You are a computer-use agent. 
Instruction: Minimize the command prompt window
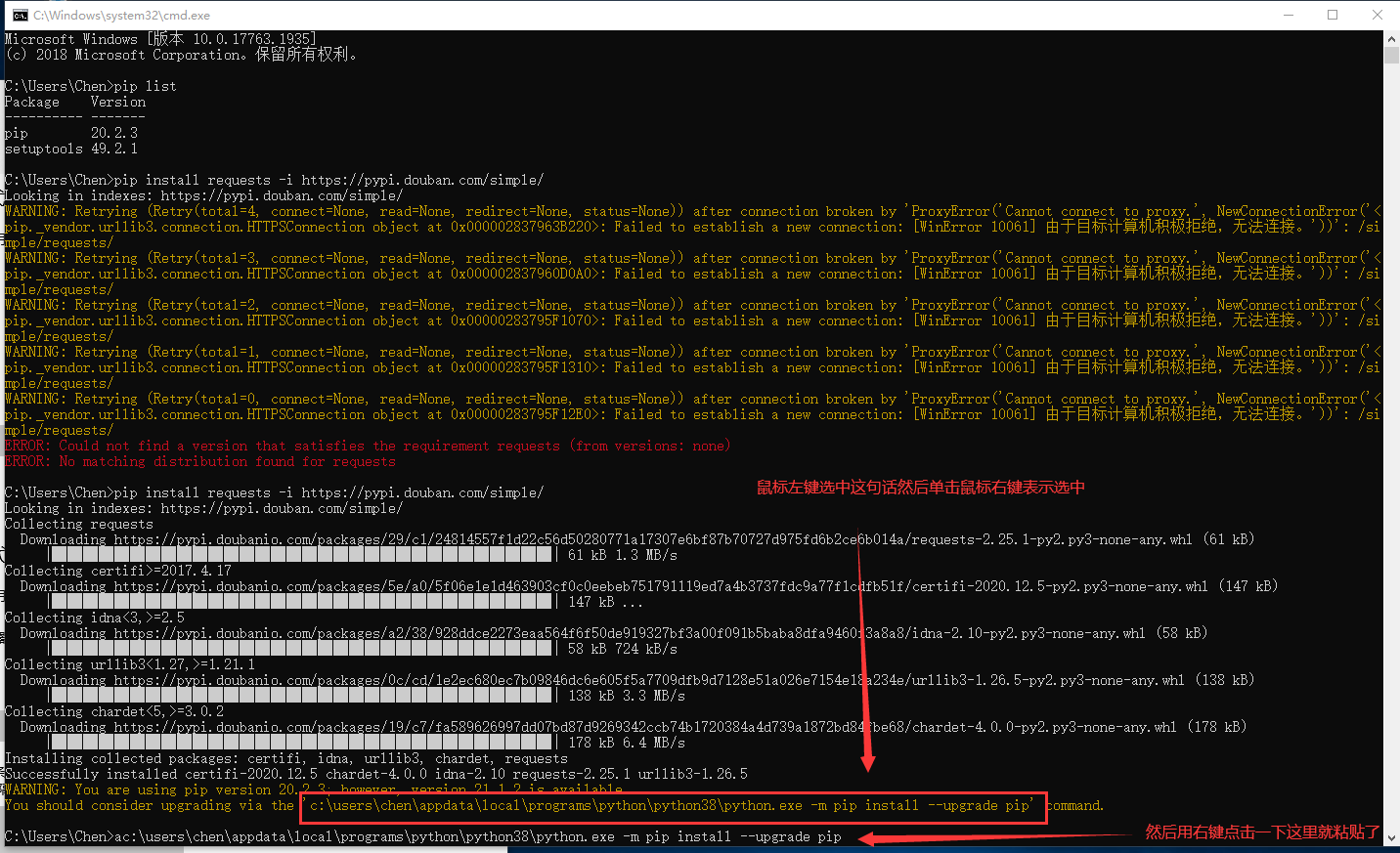click(1289, 15)
